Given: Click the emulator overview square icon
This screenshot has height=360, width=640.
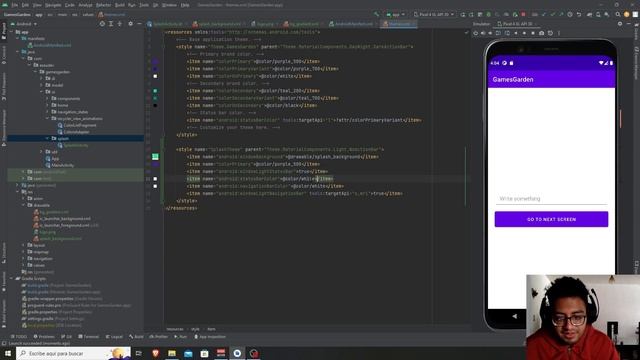Looking at the screenshot, I should (x=533, y=33).
